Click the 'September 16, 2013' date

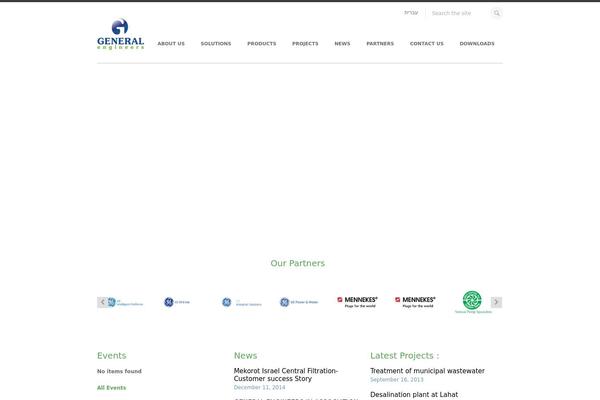click(x=396, y=380)
